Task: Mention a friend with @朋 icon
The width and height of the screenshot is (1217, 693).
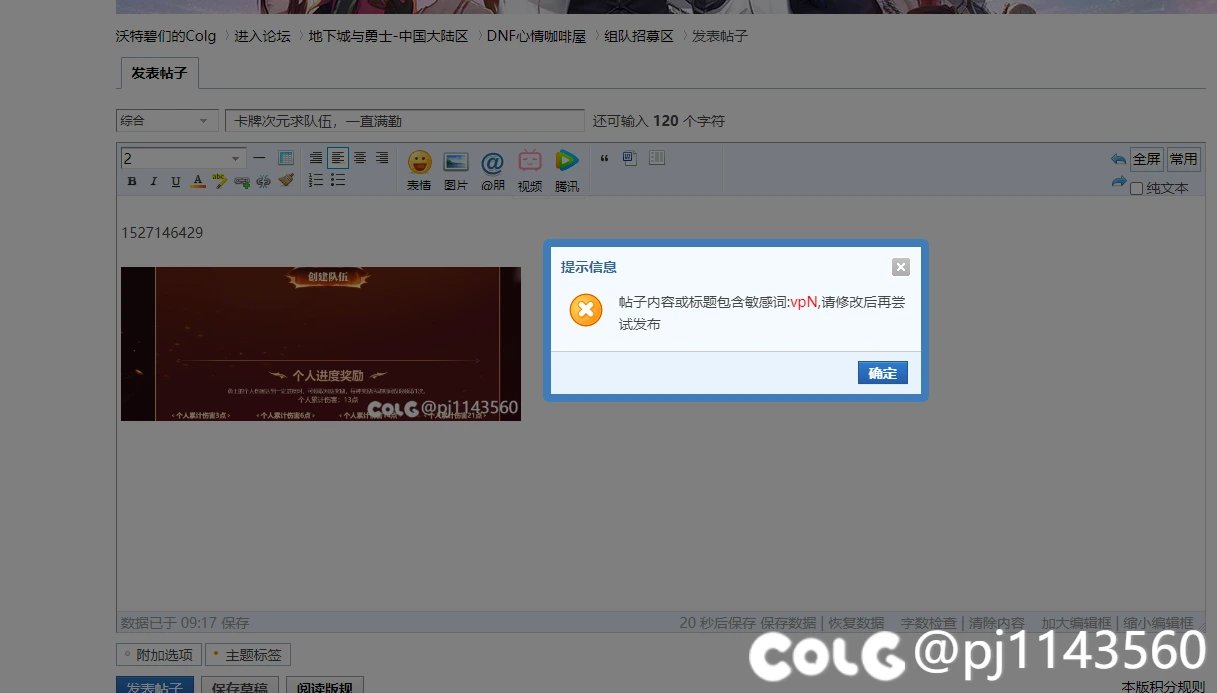Action: coord(493,170)
